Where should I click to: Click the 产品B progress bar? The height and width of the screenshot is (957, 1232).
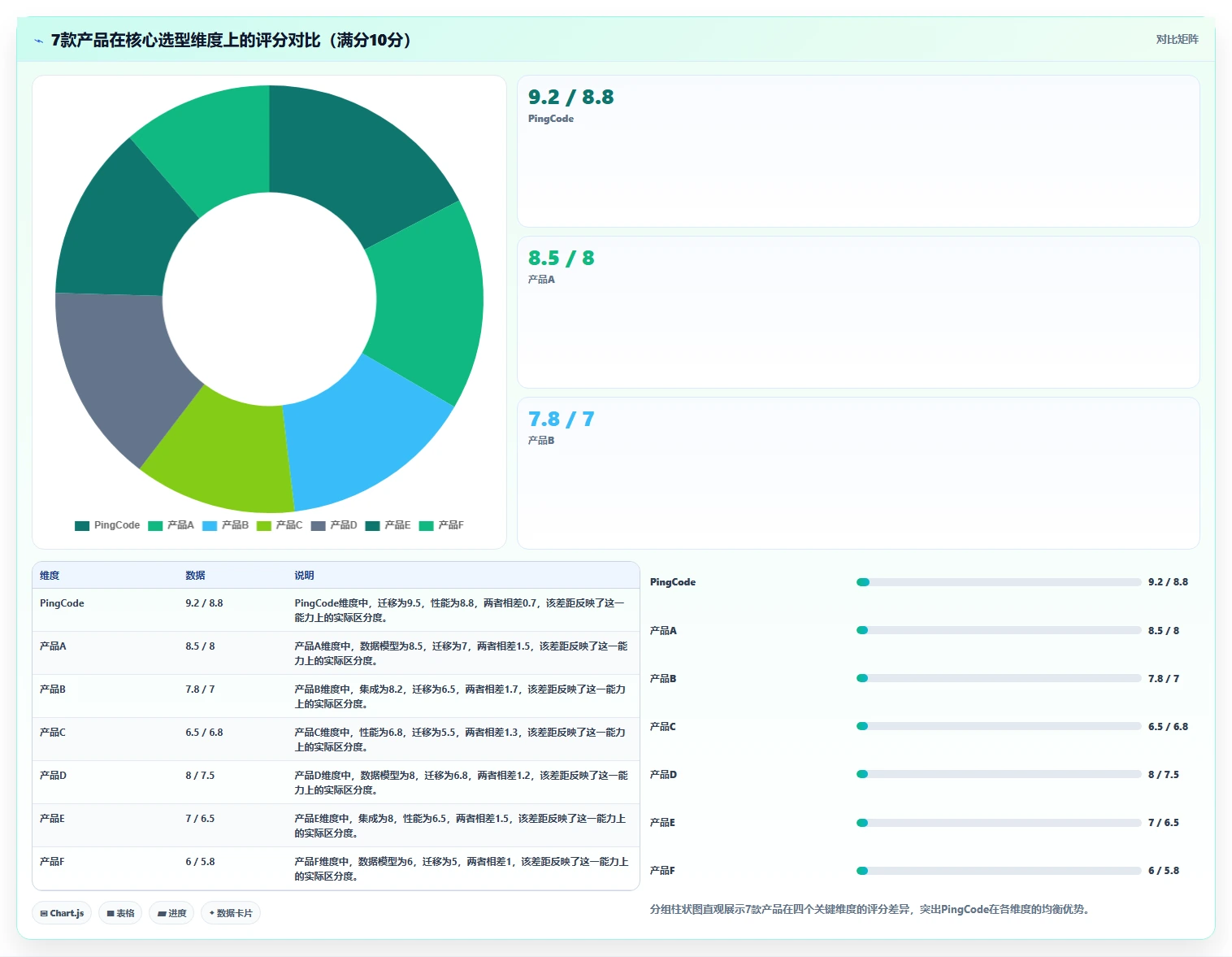999,678
